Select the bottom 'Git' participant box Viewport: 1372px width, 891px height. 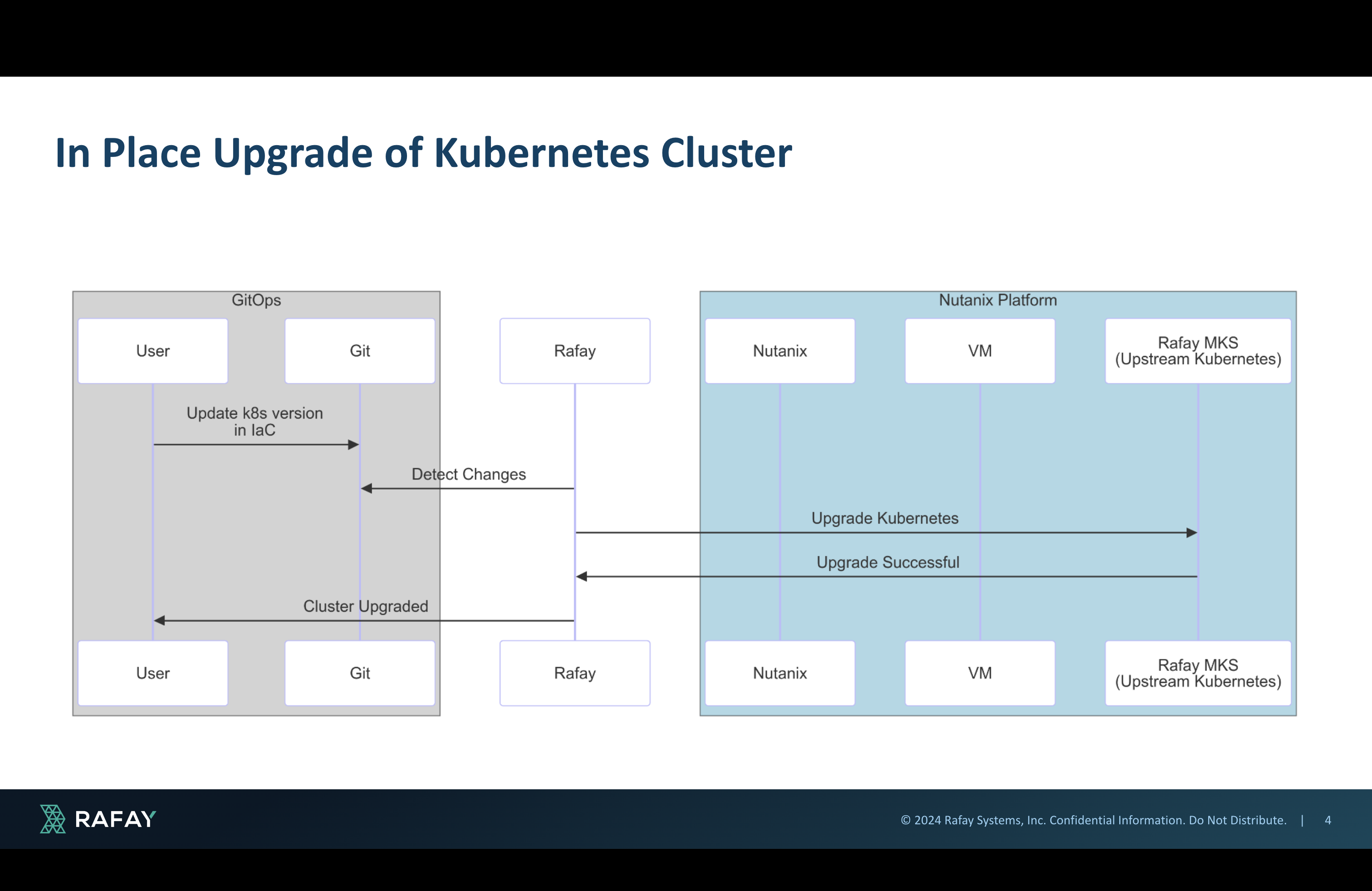coord(360,673)
